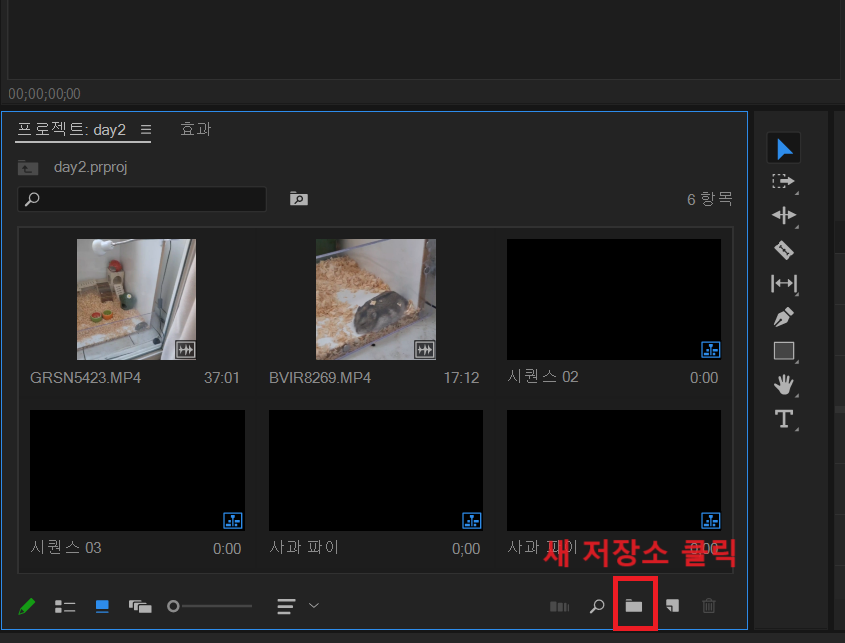The width and height of the screenshot is (845, 643).
Task: Switch to Icon view
Action: click(101, 605)
